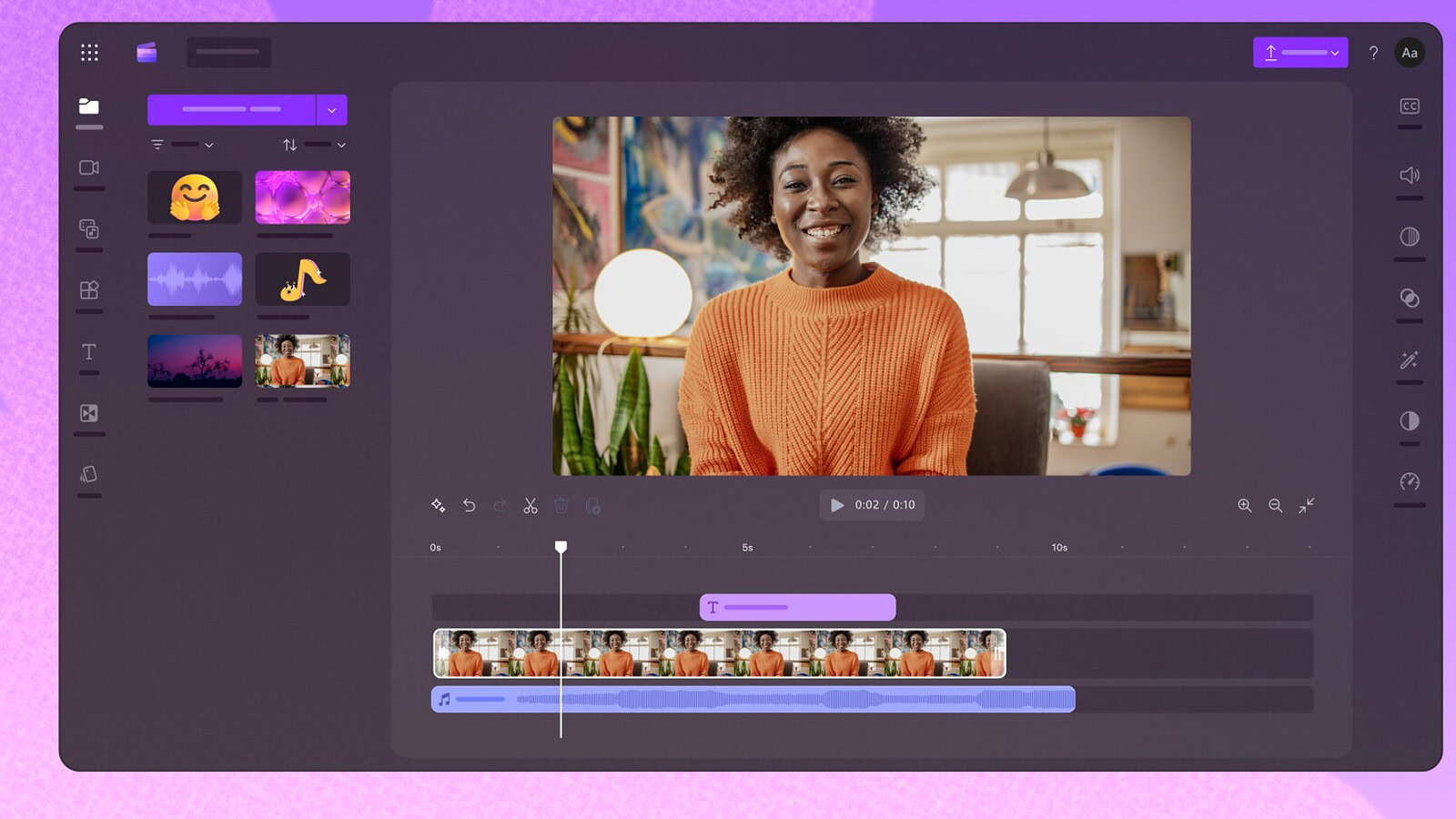Screen dimensions: 1456x819
Task: Undo the last action
Action: tap(469, 505)
